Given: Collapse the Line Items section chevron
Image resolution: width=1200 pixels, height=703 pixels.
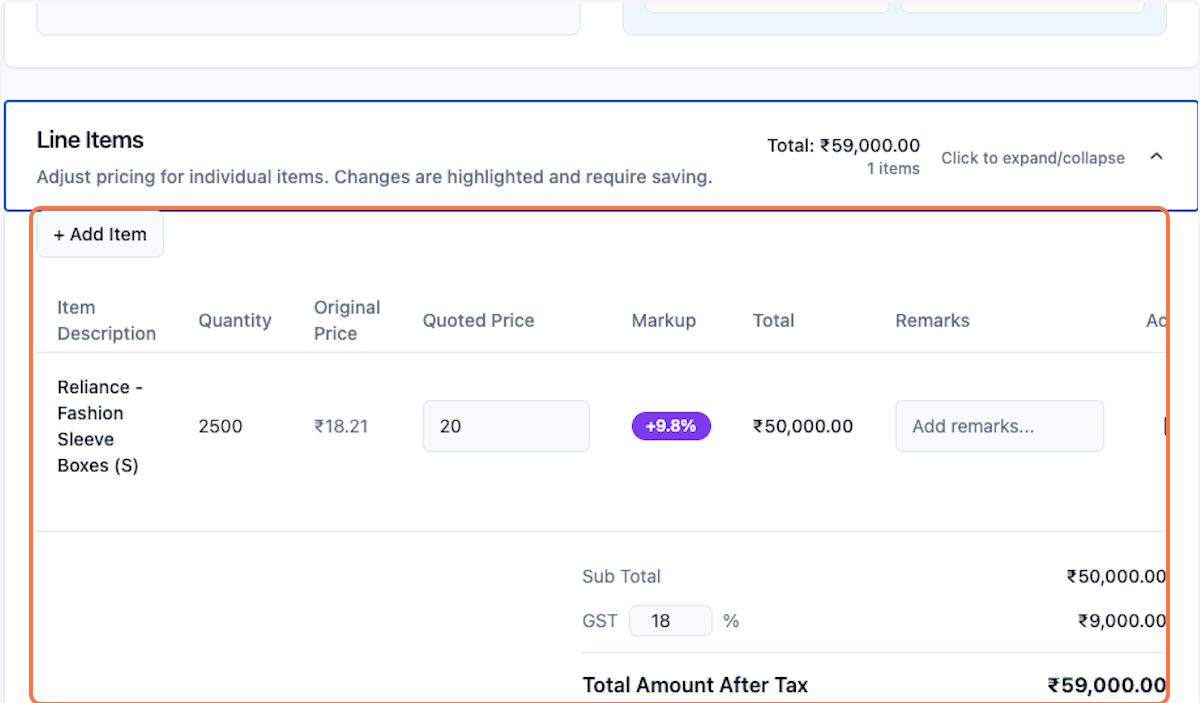Looking at the screenshot, I should pos(1156,157).
